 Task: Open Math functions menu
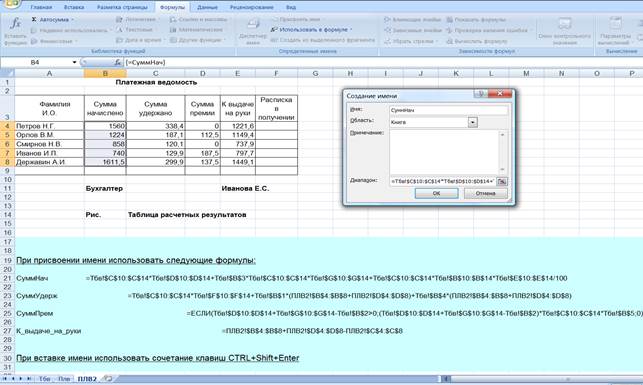[196, 30]
